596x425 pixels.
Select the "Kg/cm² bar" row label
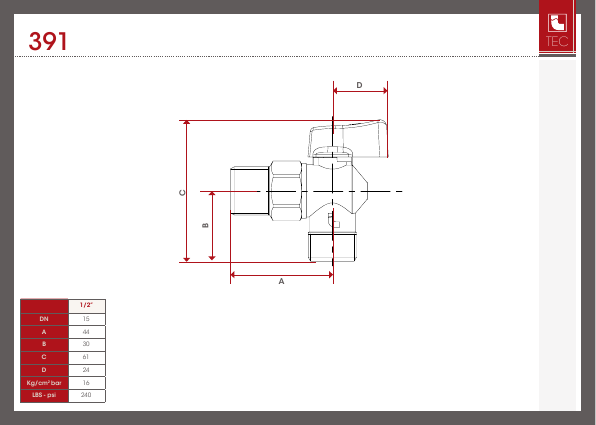tap(44, 383)
